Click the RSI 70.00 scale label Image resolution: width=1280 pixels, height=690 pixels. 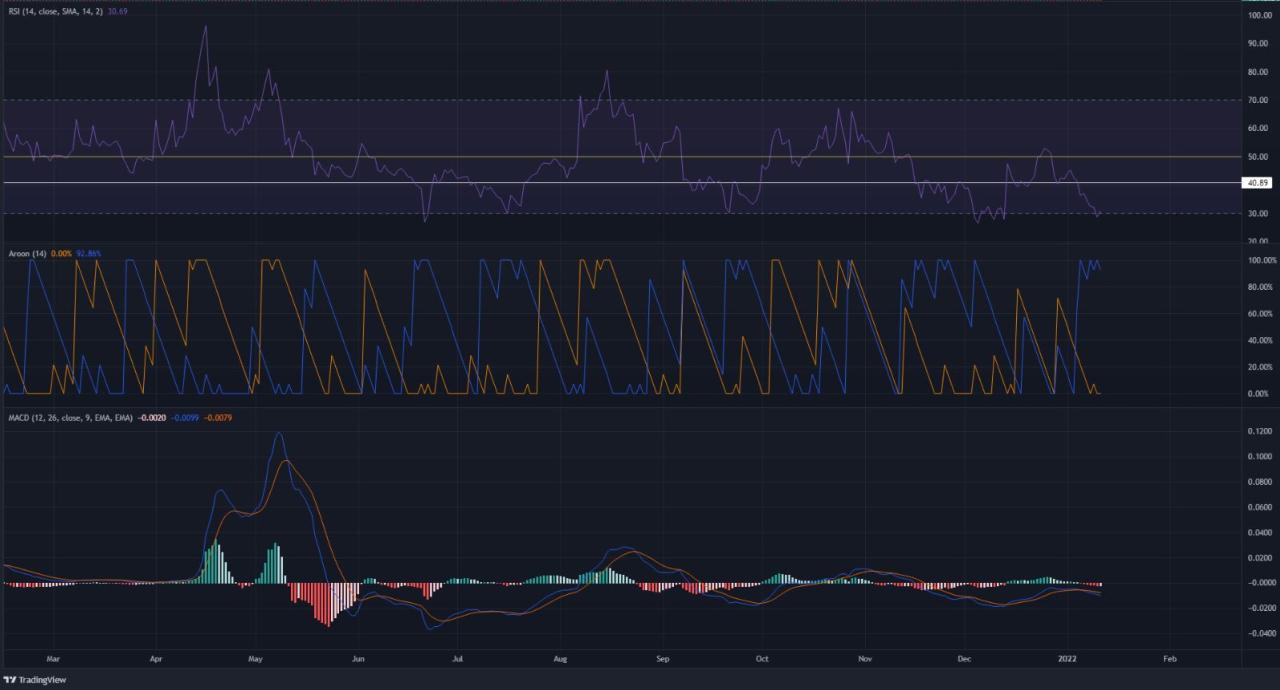(1256, 100)
